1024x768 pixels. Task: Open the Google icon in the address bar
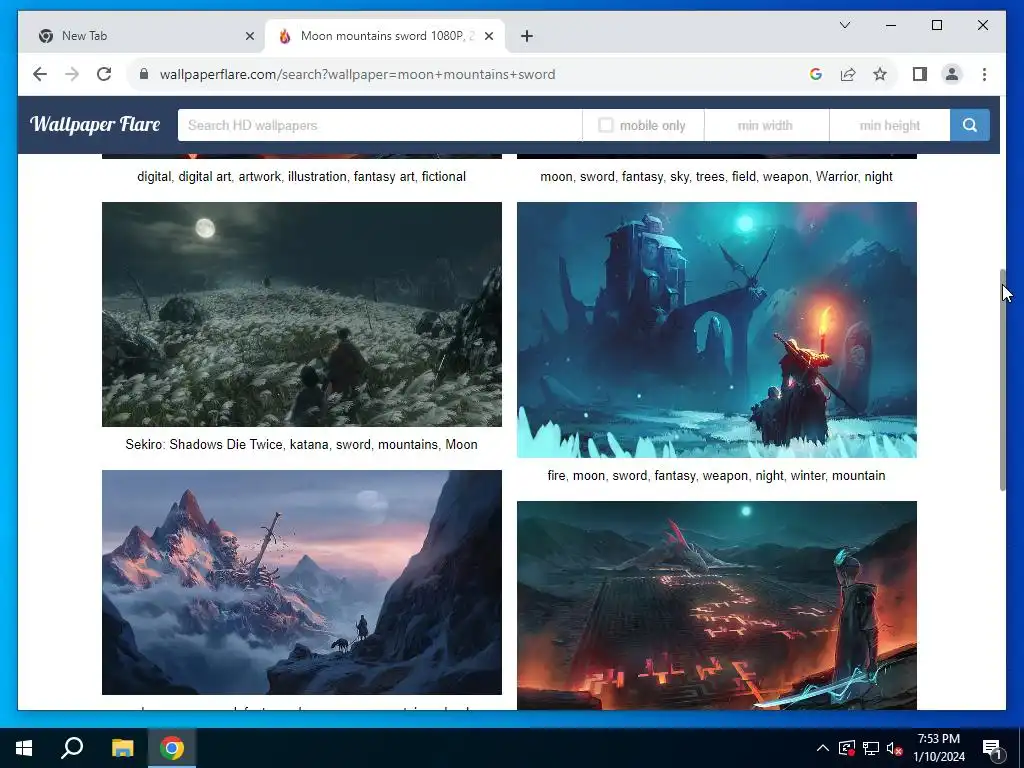pyautogui.click(x=816, y=74)
